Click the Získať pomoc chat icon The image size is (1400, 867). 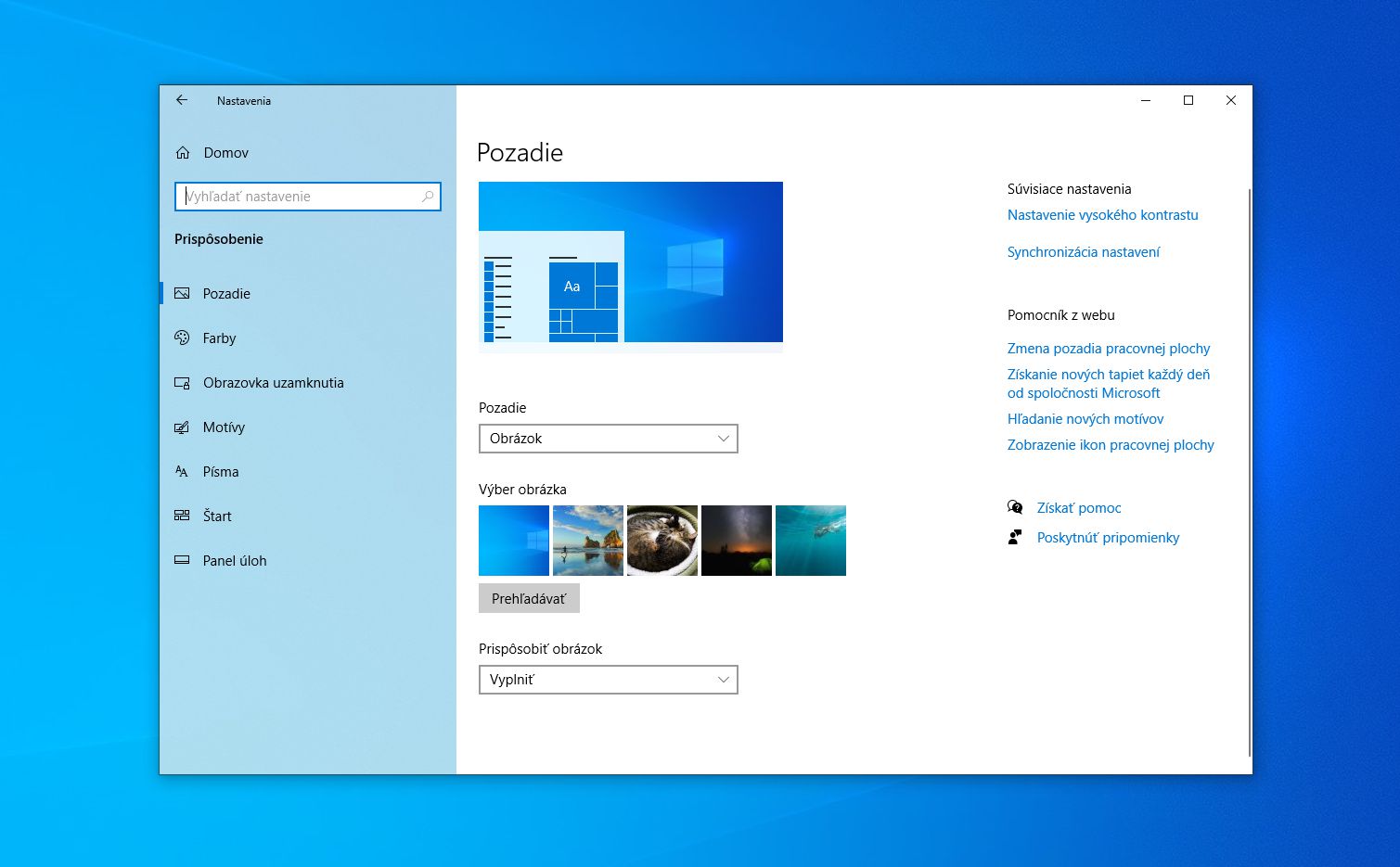coord(1015,507)
